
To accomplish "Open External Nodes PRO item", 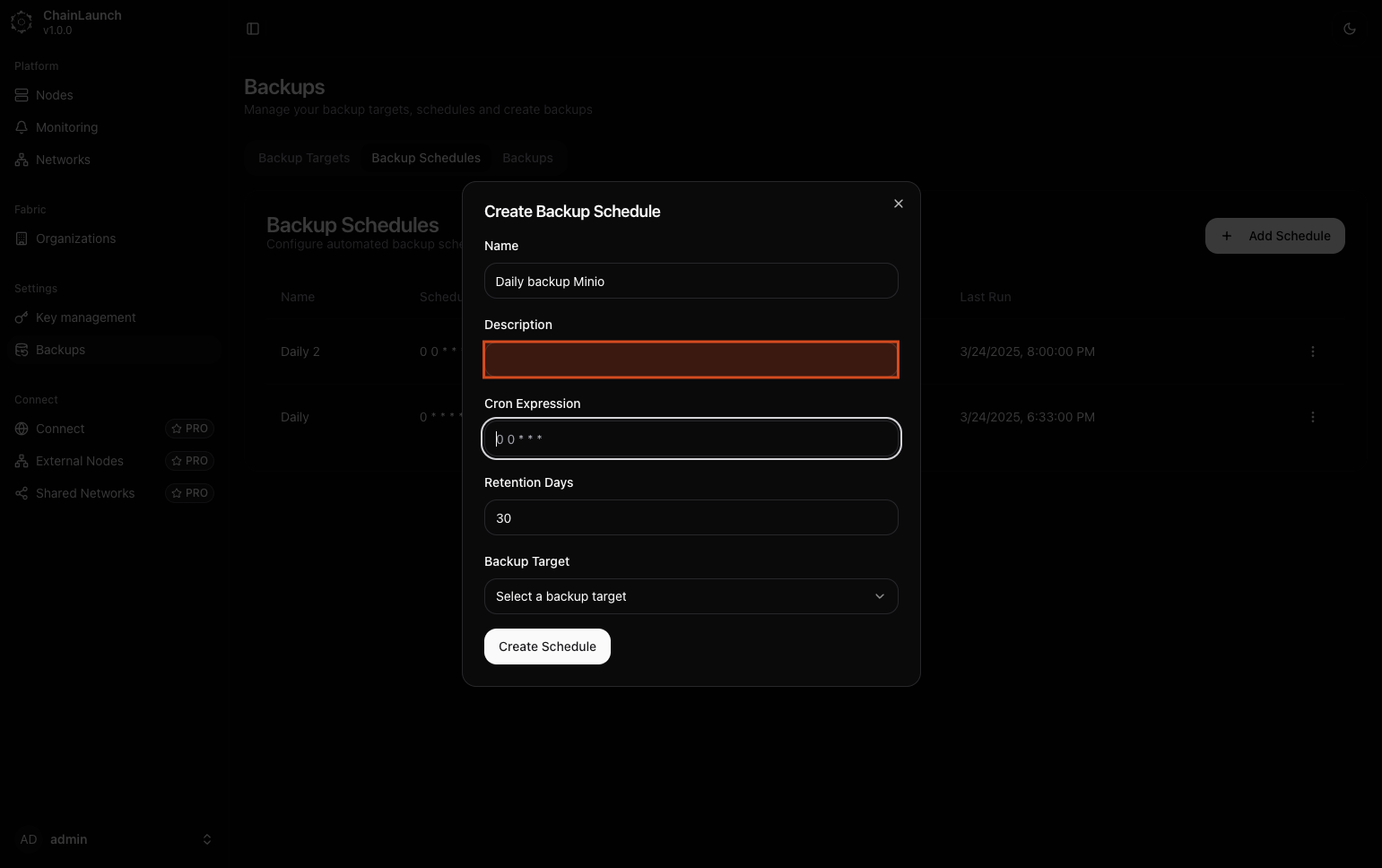I will (79, 461).
